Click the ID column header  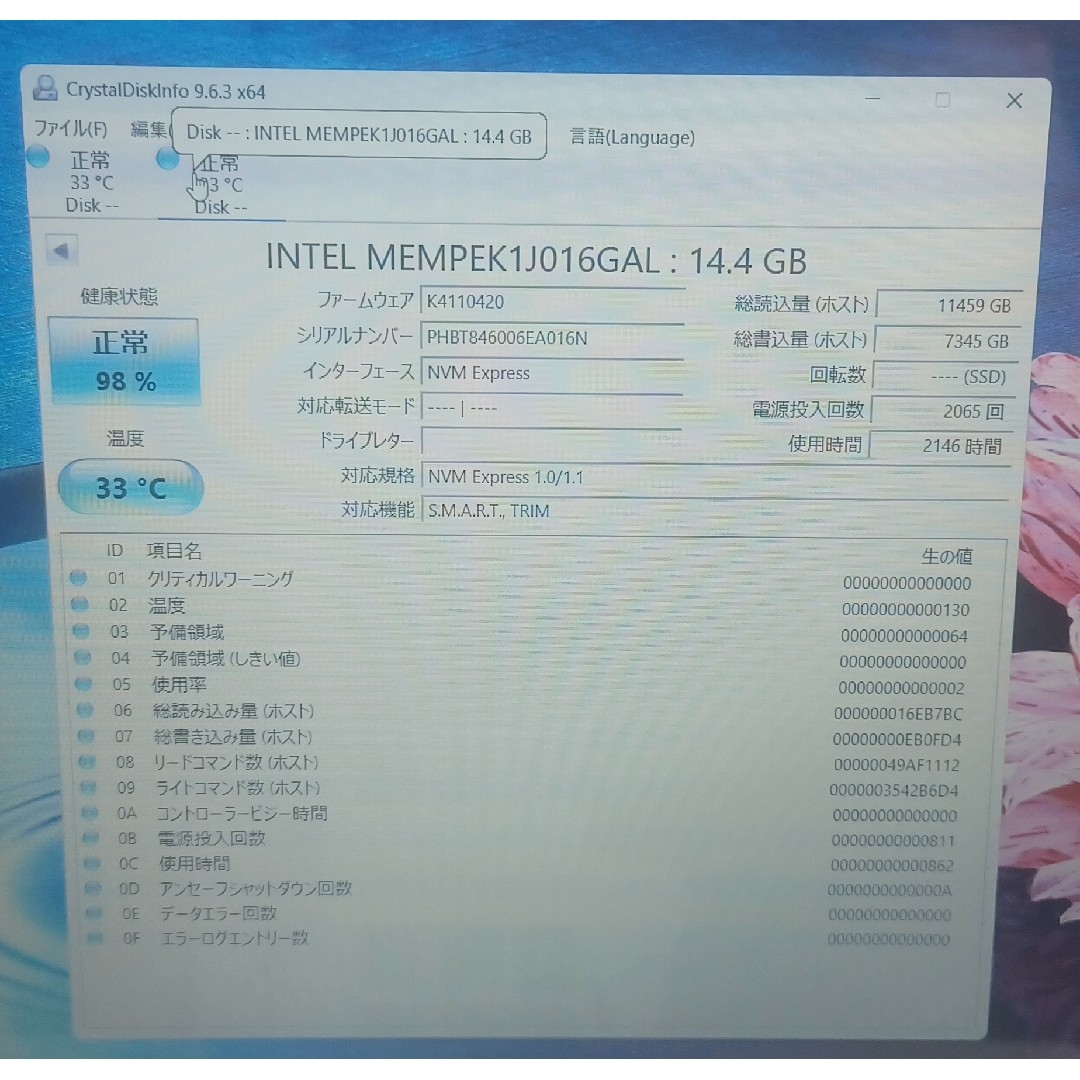coord(114,550)
